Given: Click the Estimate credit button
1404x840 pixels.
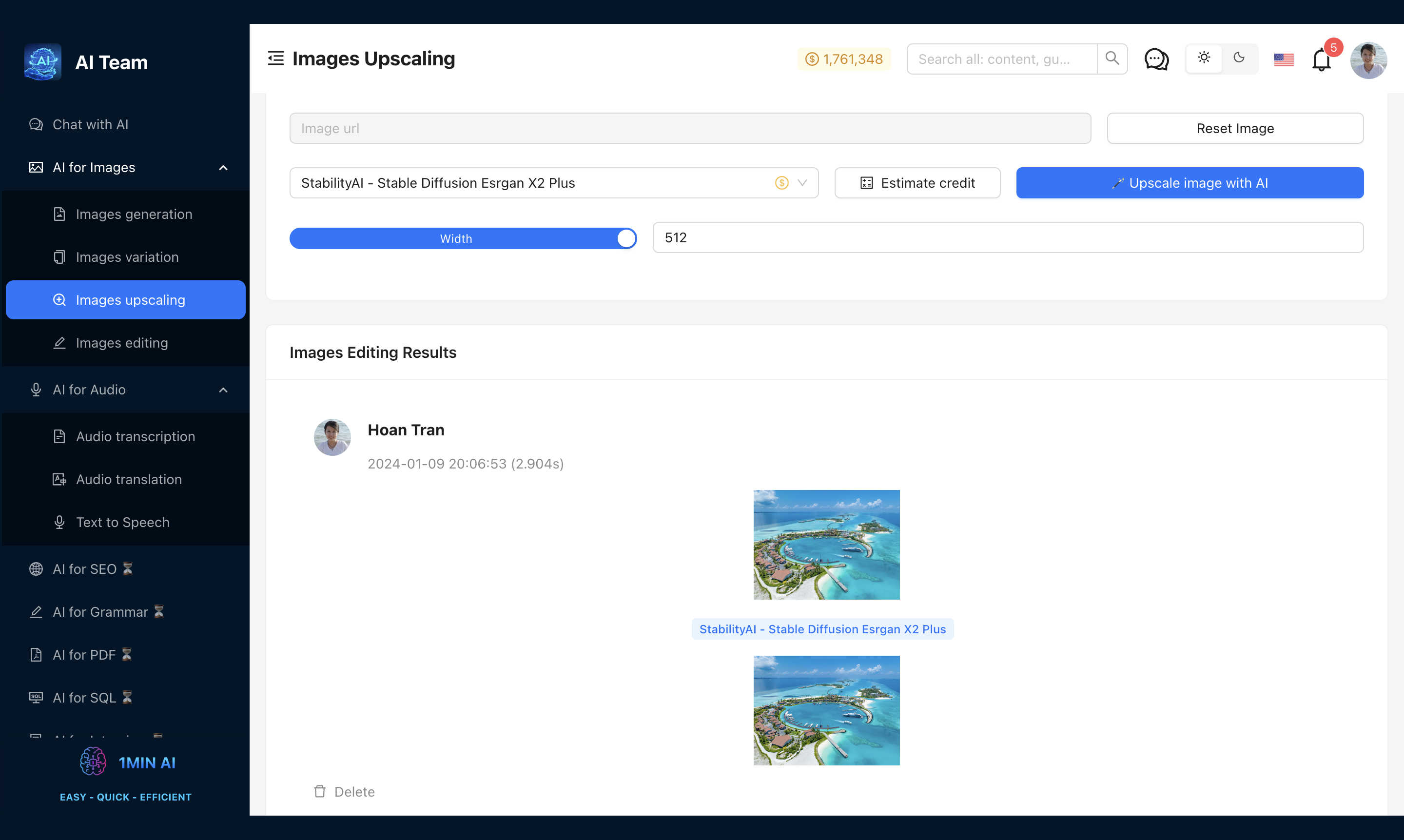Looking at the screenshot, I should coord(917,183).
